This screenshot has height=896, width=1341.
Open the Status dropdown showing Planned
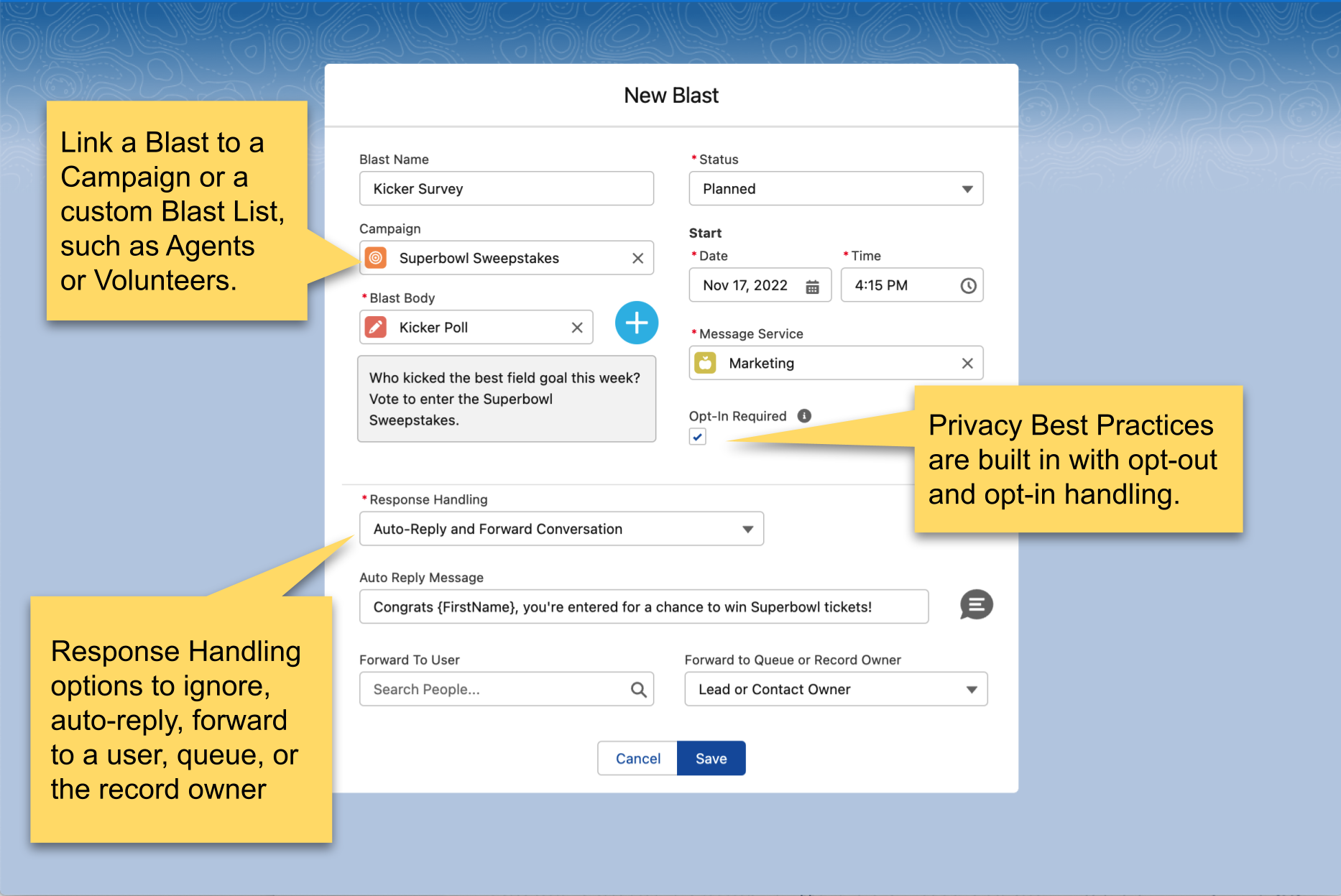coord(968,188)
